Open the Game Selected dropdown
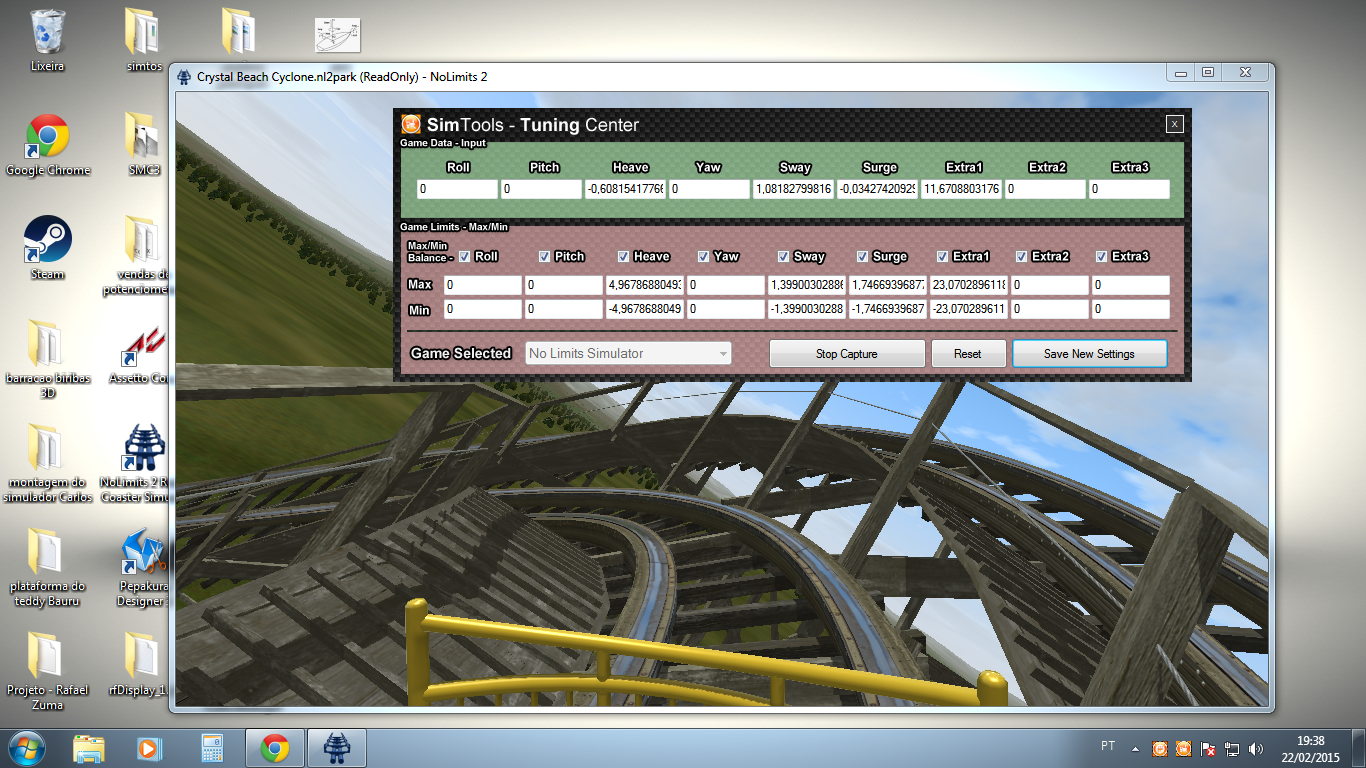 [x=628, y=353]
